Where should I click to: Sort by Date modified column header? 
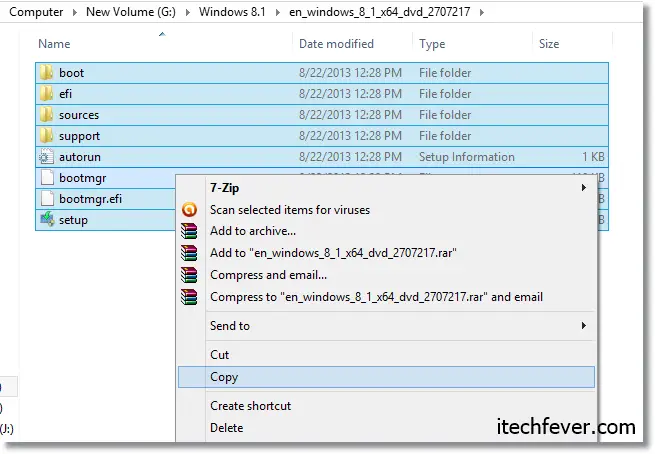point(336,44)
